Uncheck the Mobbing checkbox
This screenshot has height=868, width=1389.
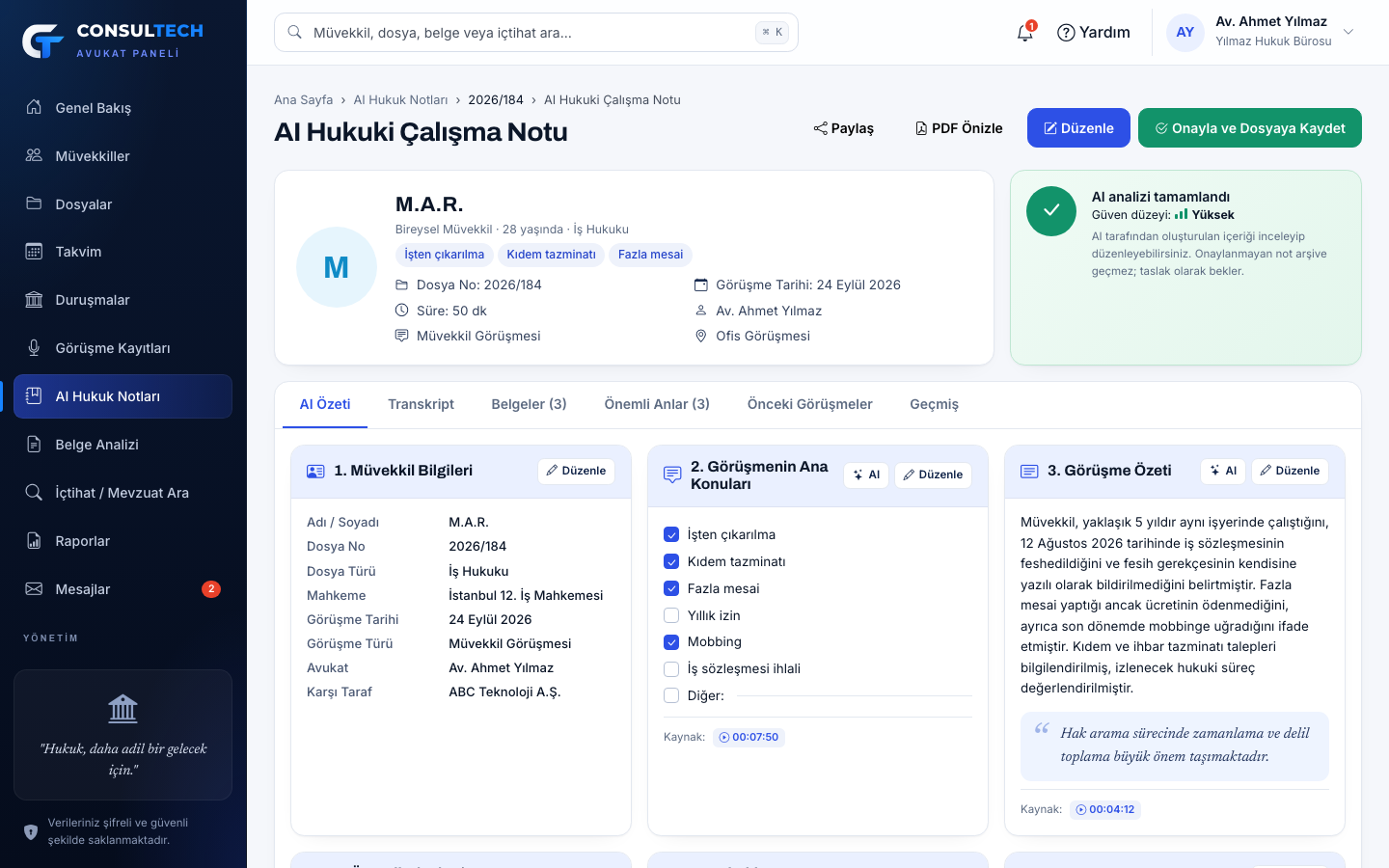671,642
